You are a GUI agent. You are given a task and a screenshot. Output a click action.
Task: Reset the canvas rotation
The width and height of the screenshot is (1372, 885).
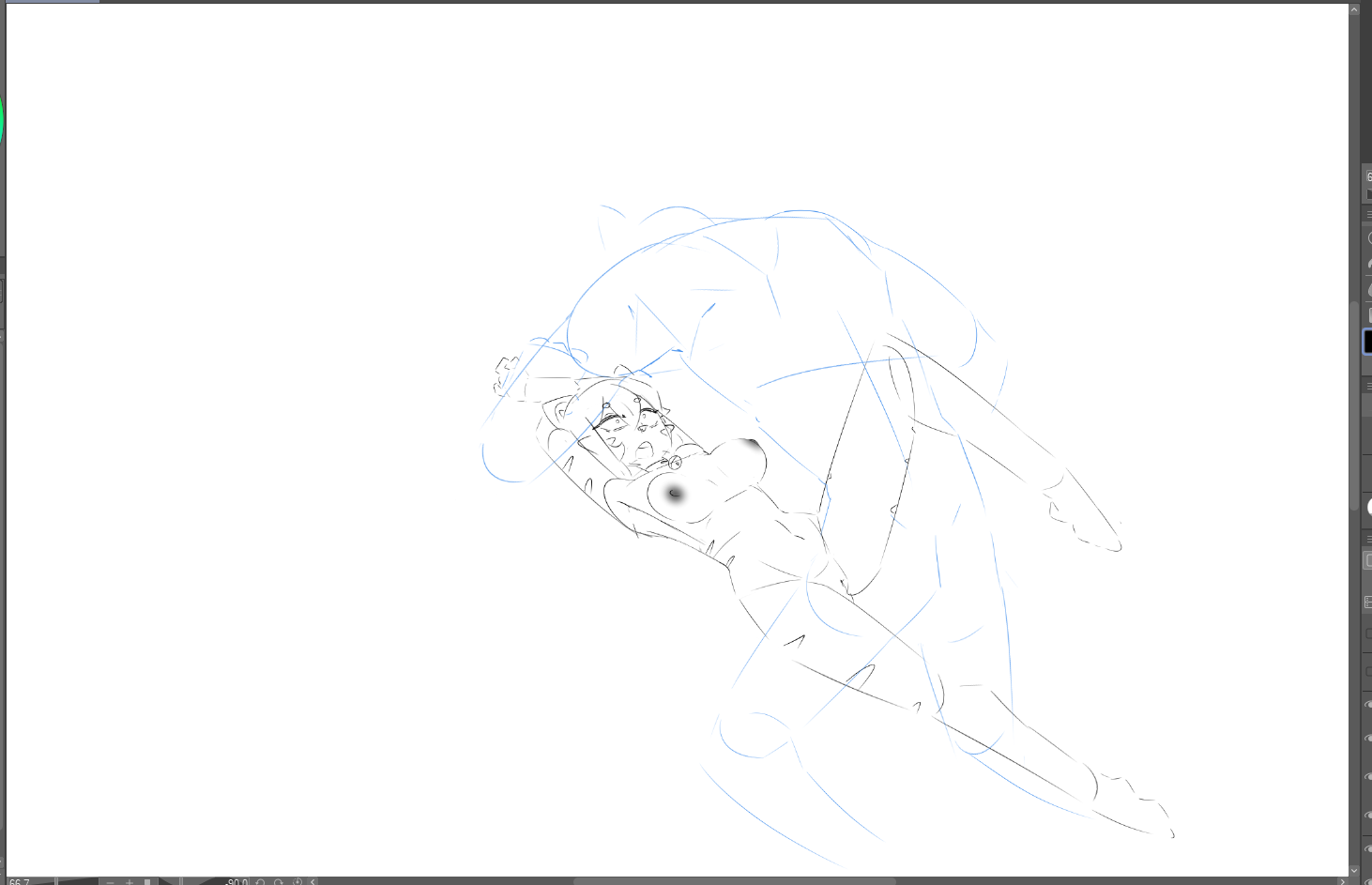coord(297,881)
